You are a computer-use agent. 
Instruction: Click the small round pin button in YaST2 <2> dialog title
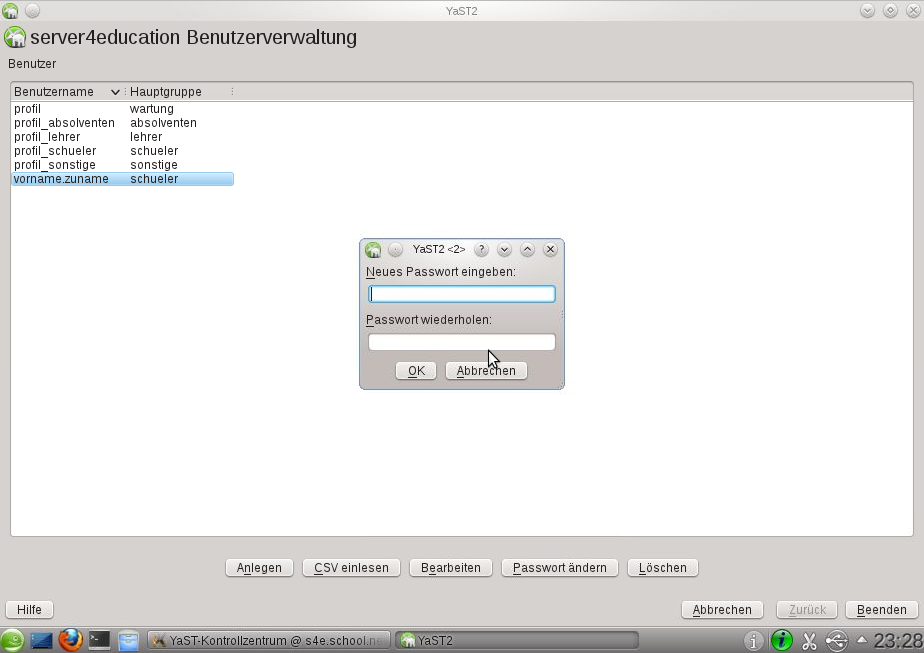click(x=395, y=250)
